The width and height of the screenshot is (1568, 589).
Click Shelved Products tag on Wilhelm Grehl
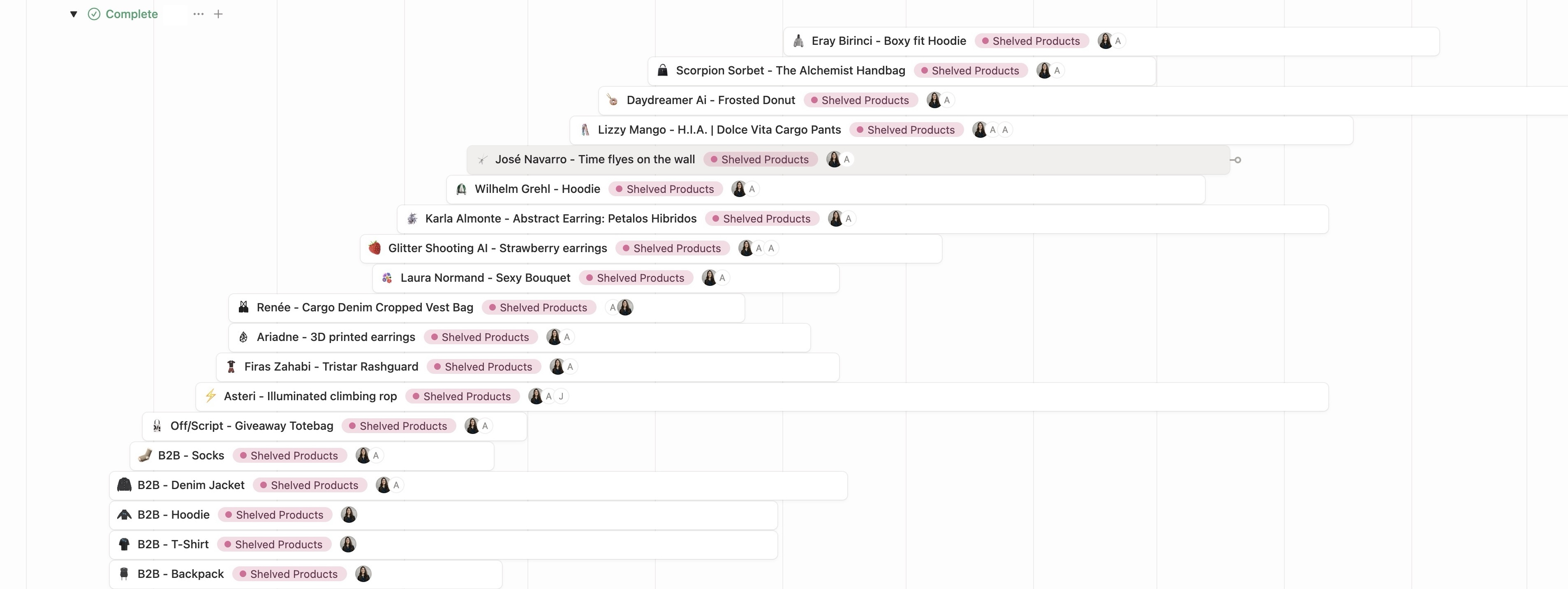tap(666, 190)
